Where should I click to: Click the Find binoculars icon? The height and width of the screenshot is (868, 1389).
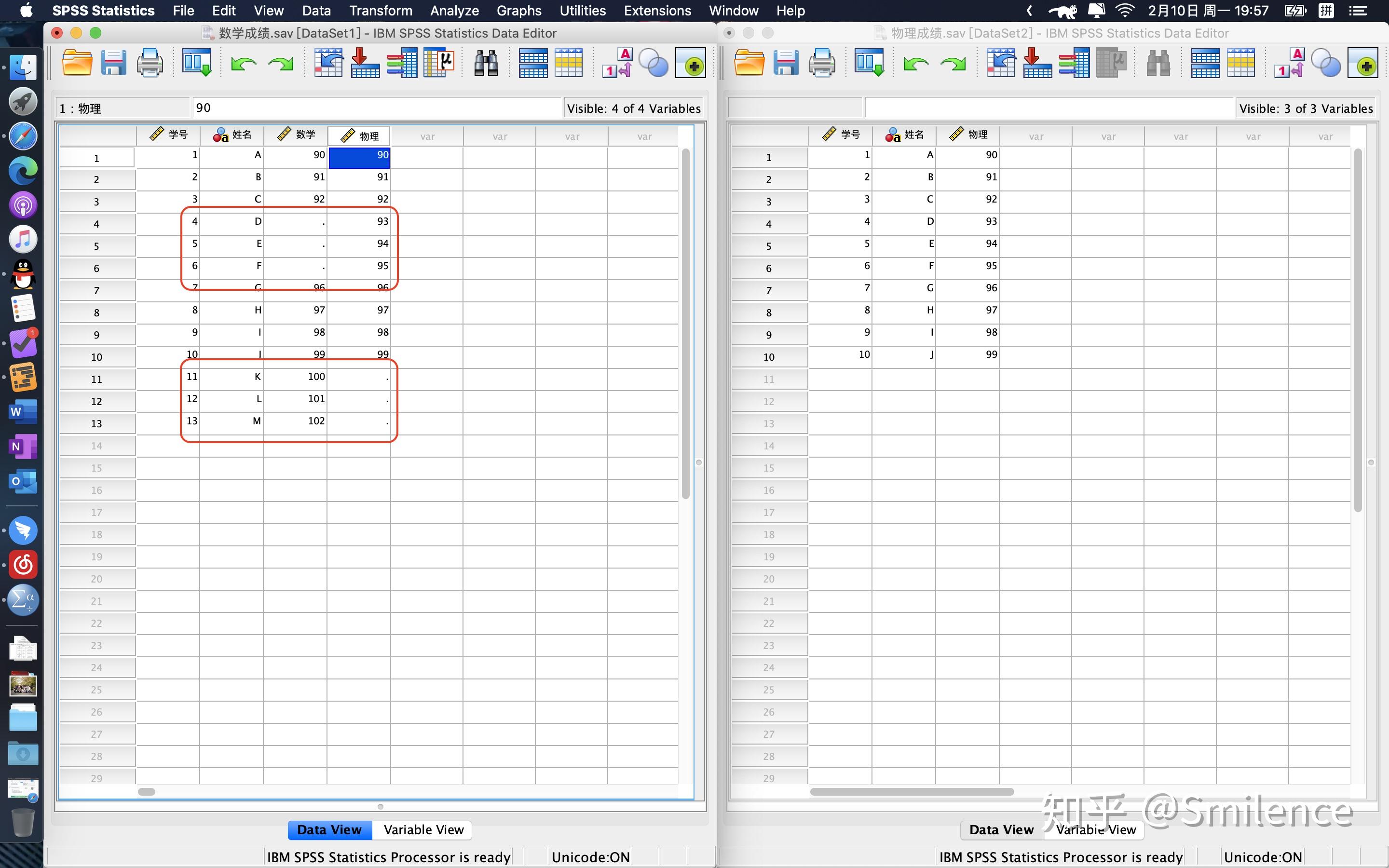coord(486,63)
